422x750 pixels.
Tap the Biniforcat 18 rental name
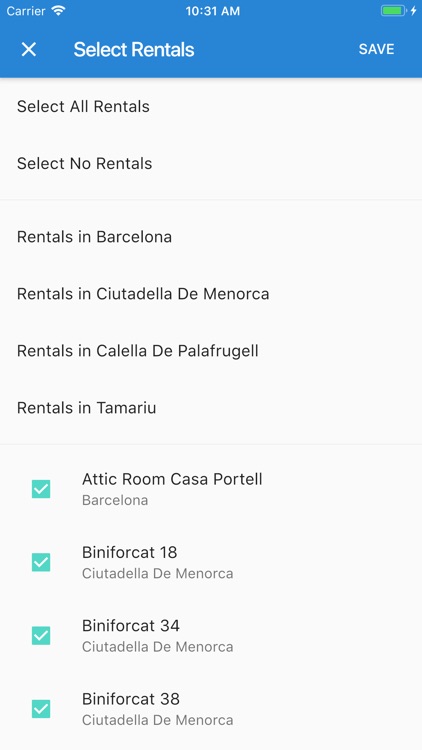click(130, 552)
